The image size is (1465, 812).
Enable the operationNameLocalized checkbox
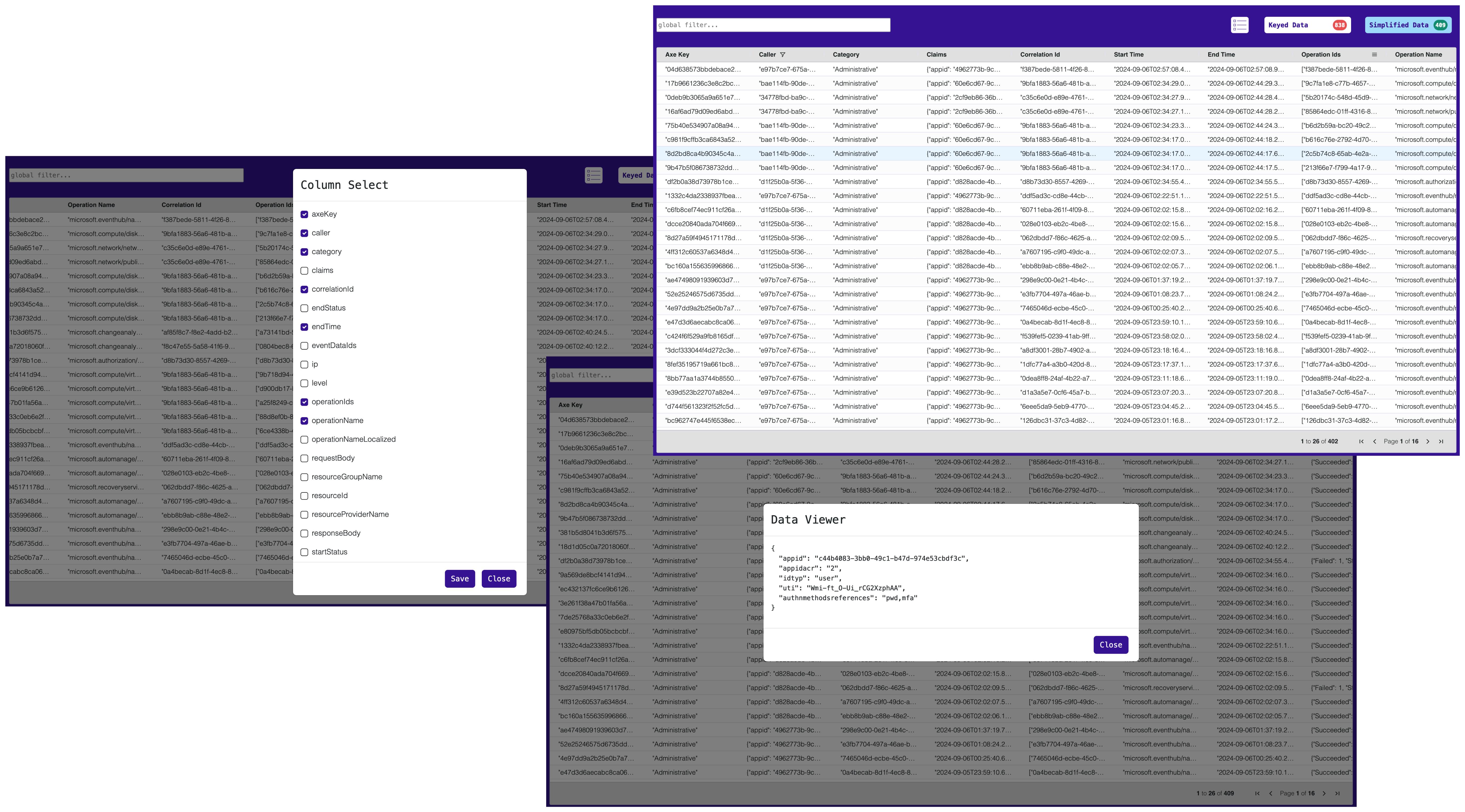tap(304, 440)
